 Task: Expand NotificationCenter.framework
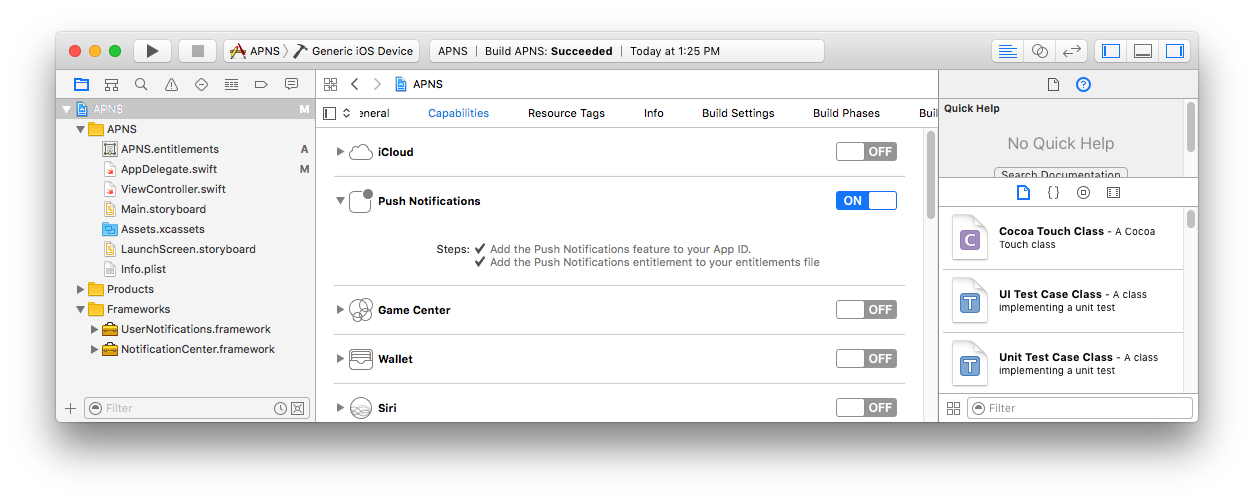95,349
